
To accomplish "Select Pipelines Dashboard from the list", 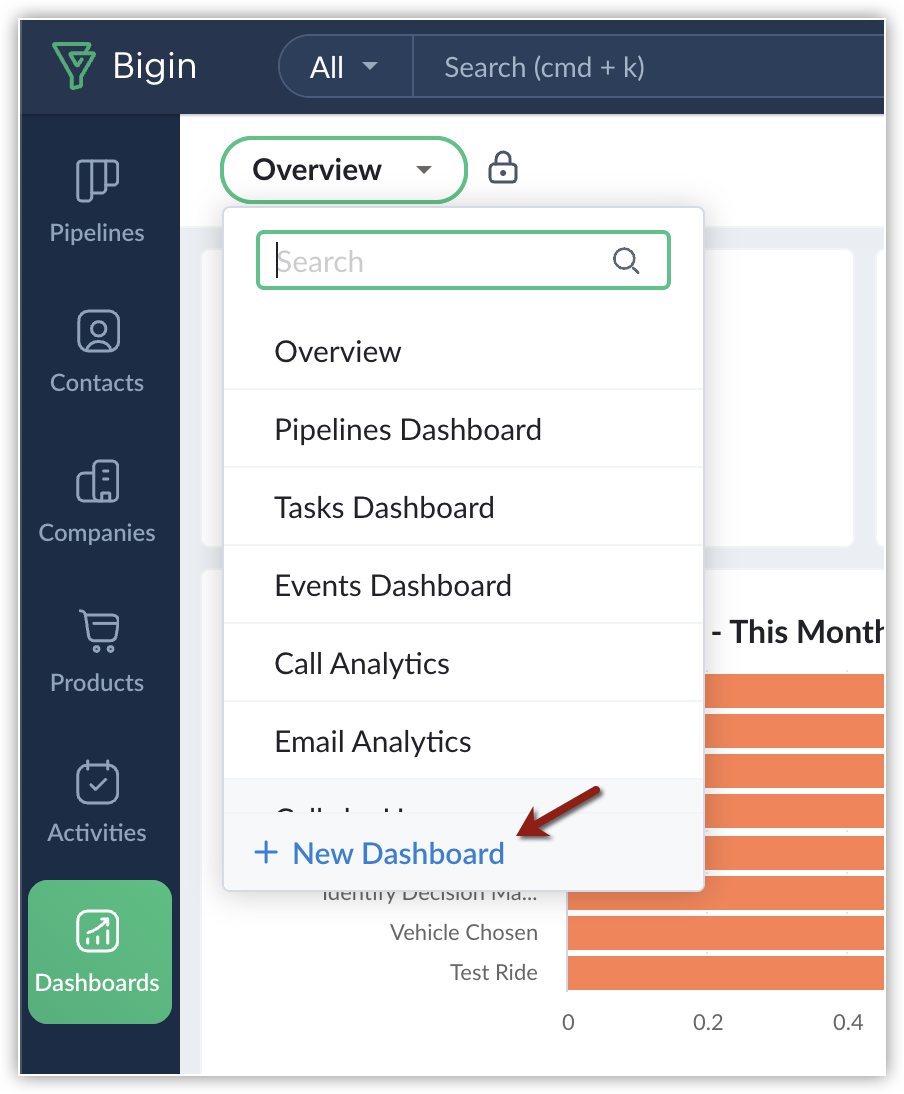I will point(463,429).
